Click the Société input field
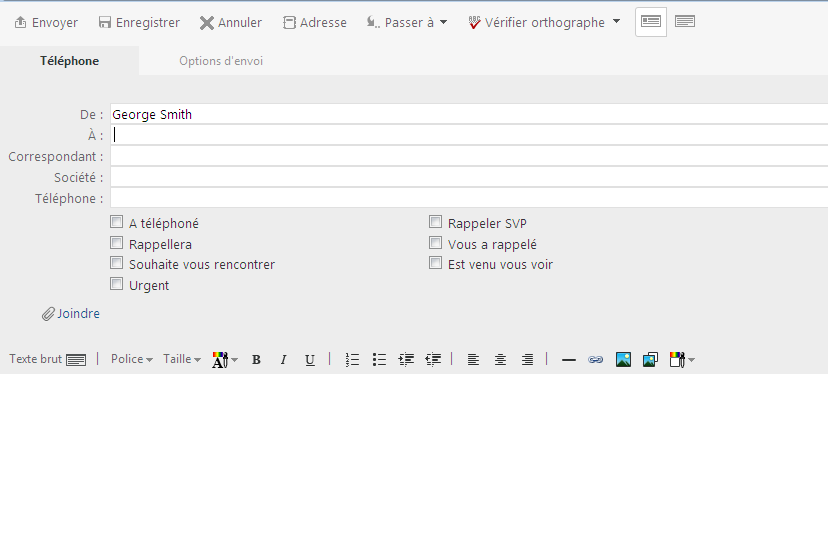Screen dimensions: 828x548 (469, 177)
